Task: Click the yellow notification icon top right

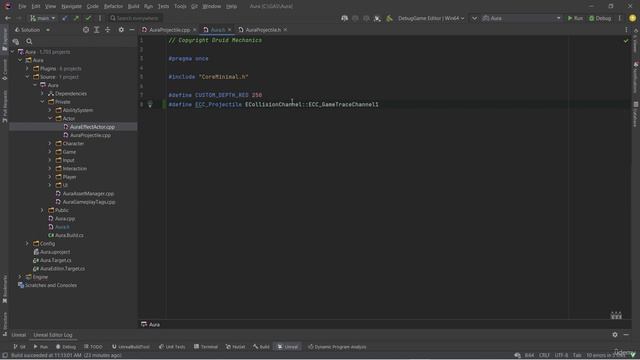Action: (x=632, y=18)
